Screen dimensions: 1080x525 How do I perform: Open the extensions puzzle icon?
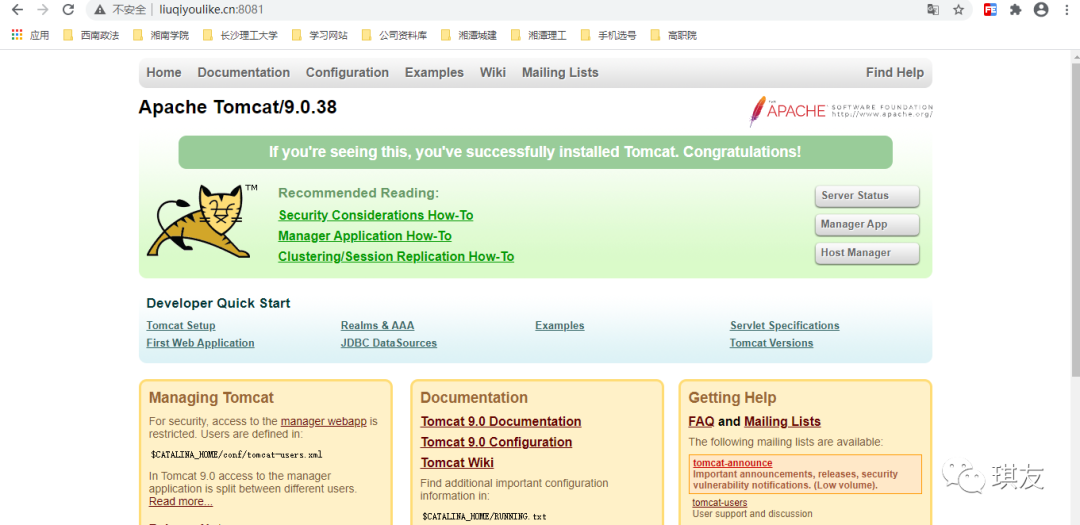(1015, 10)
